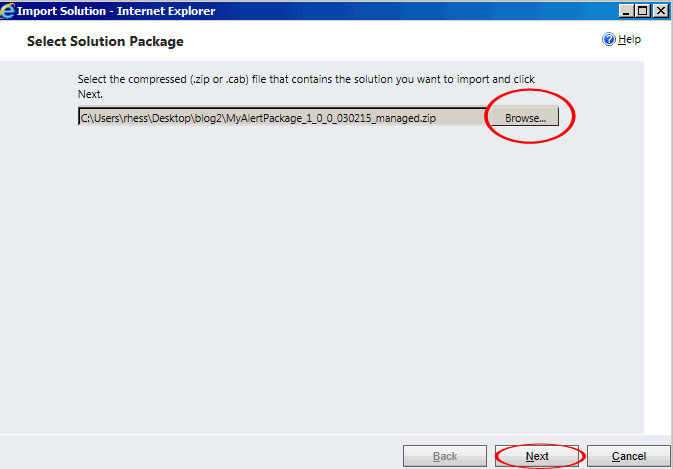The height and width of the screenshot is (469, 673).
Task: Focus the solution file path field
Action: (x=283, y=117)
